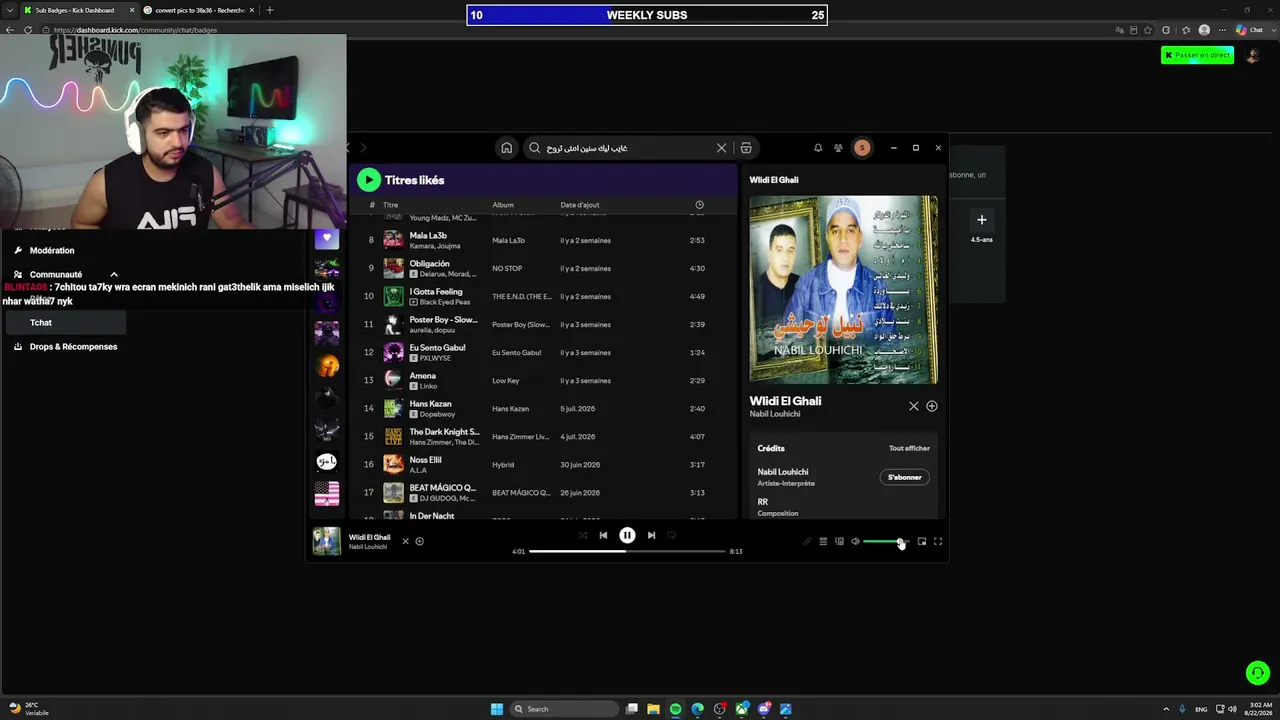Sort liked songs by duration clock icon
The height and width of the screenshot is (720, 1280).
(699, 205)
